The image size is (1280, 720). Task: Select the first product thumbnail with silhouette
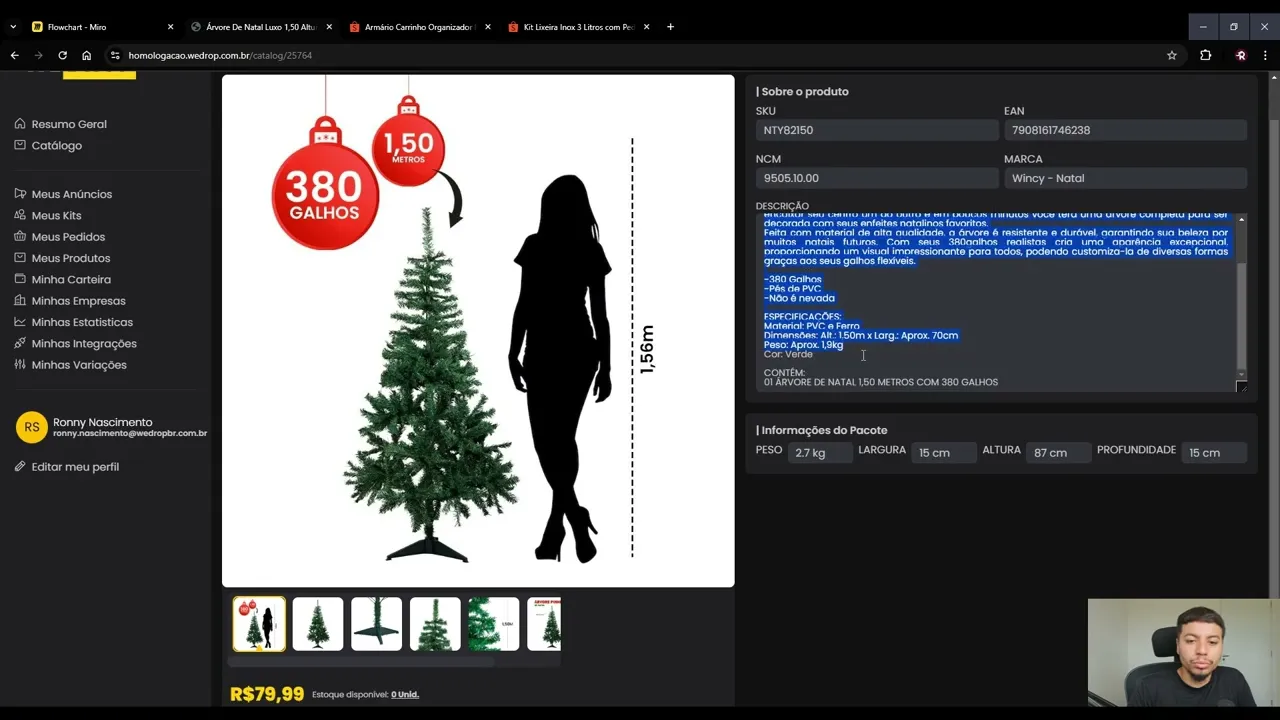tap(259, 624)
